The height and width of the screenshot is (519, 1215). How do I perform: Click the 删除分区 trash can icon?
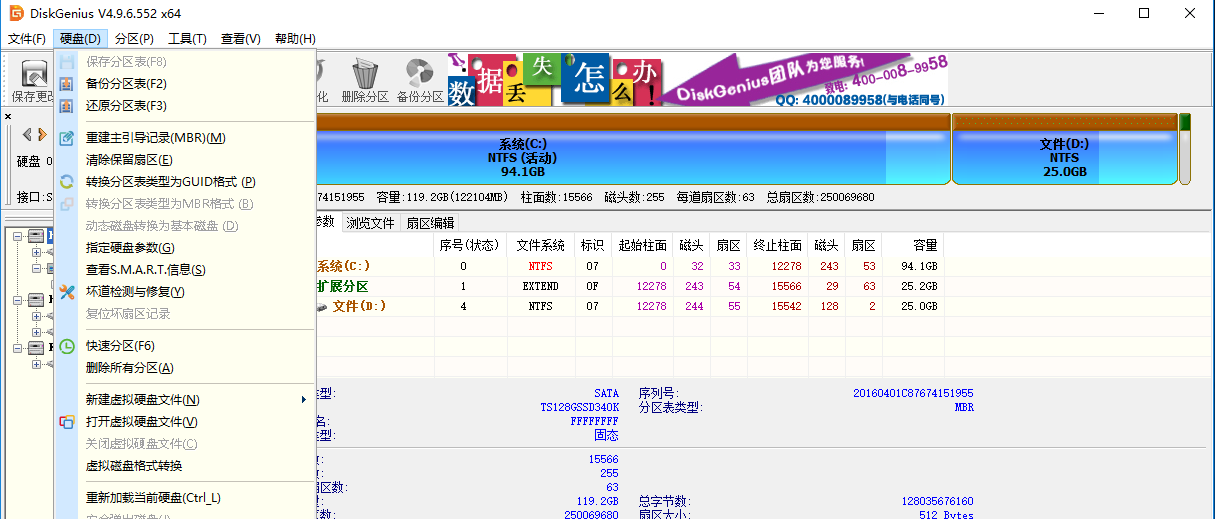pyautogui.click(x=365, y=73)
